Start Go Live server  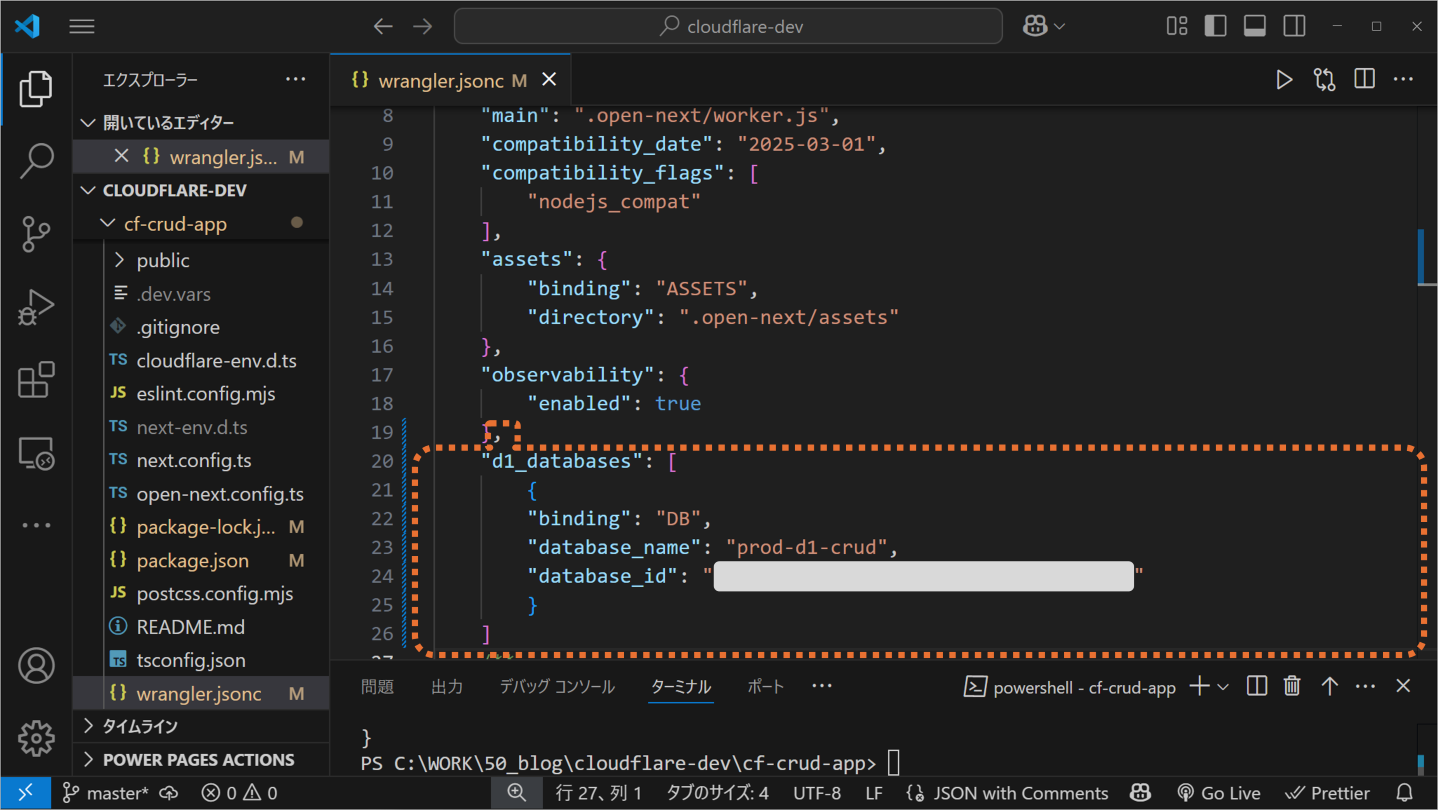tap(1218, 793)
